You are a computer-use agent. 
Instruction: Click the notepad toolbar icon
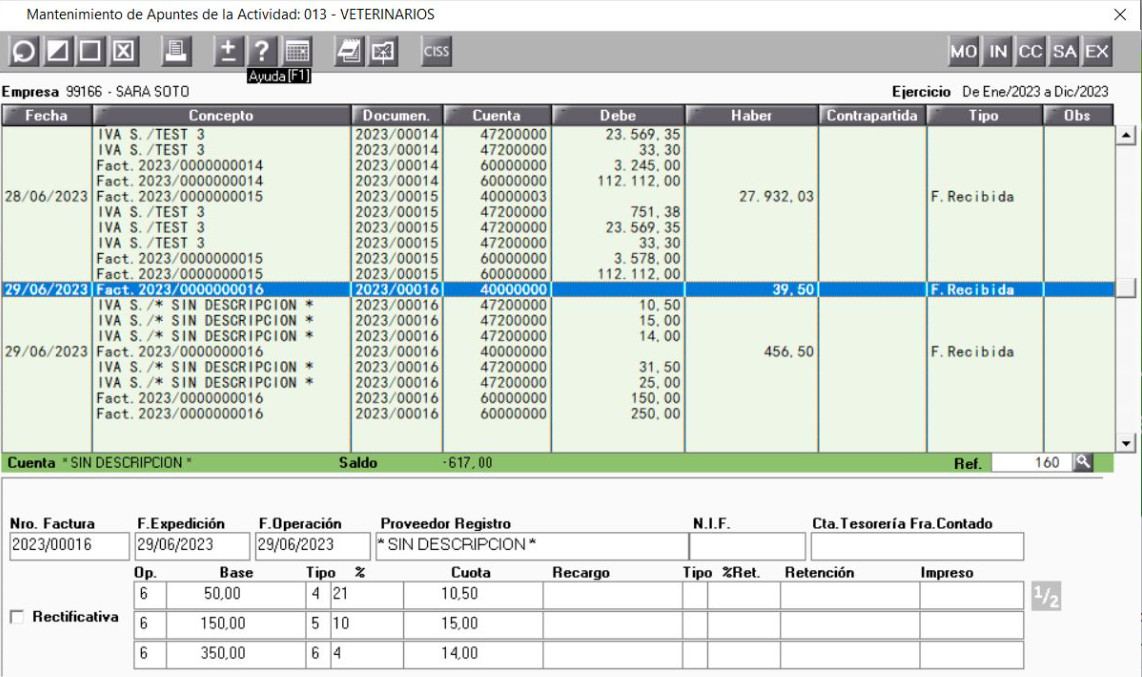350,51
